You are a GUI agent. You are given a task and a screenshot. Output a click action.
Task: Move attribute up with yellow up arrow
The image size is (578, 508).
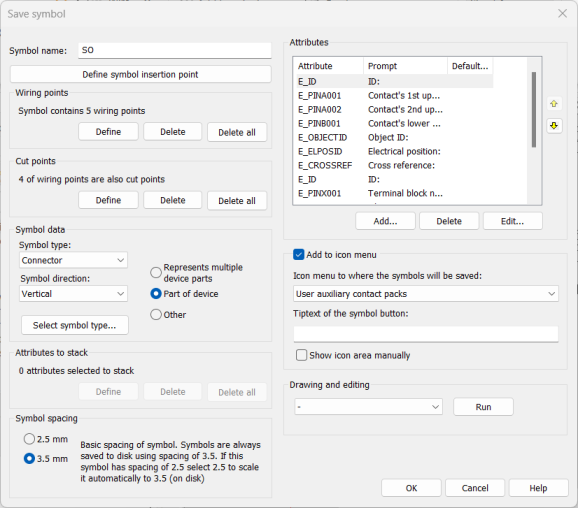tap(554, 104)
